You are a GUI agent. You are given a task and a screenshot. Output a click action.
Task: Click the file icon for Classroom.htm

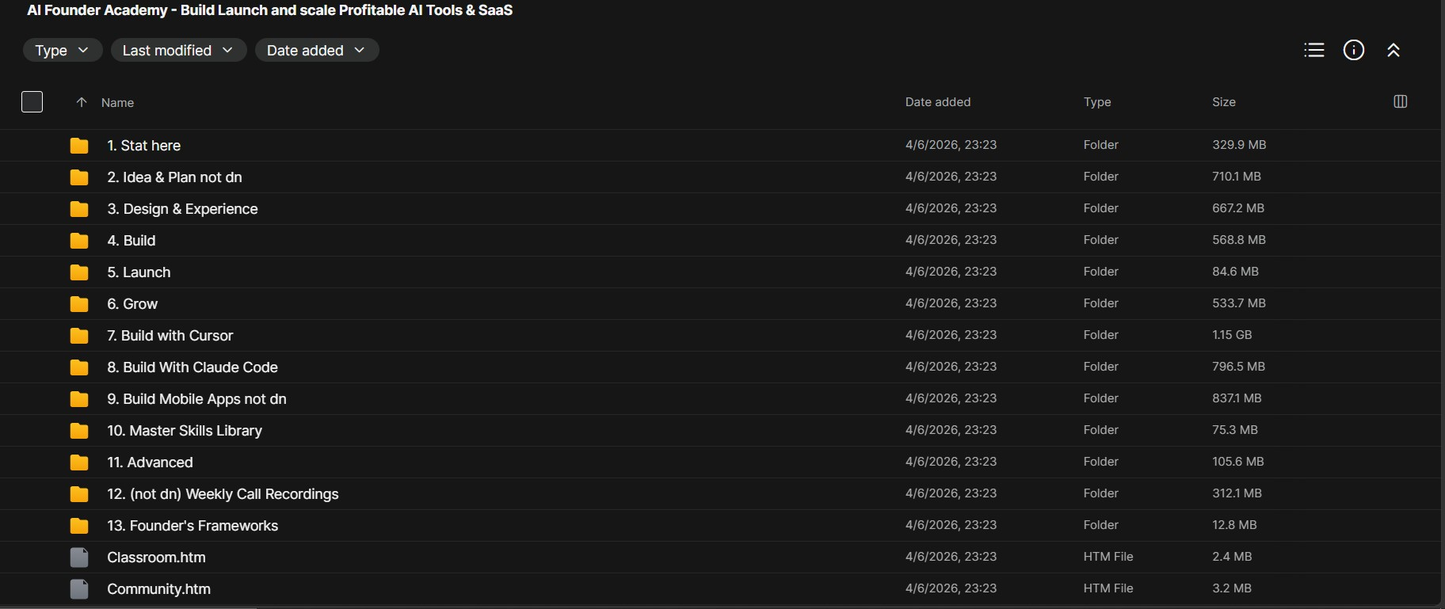click(79, 557)
